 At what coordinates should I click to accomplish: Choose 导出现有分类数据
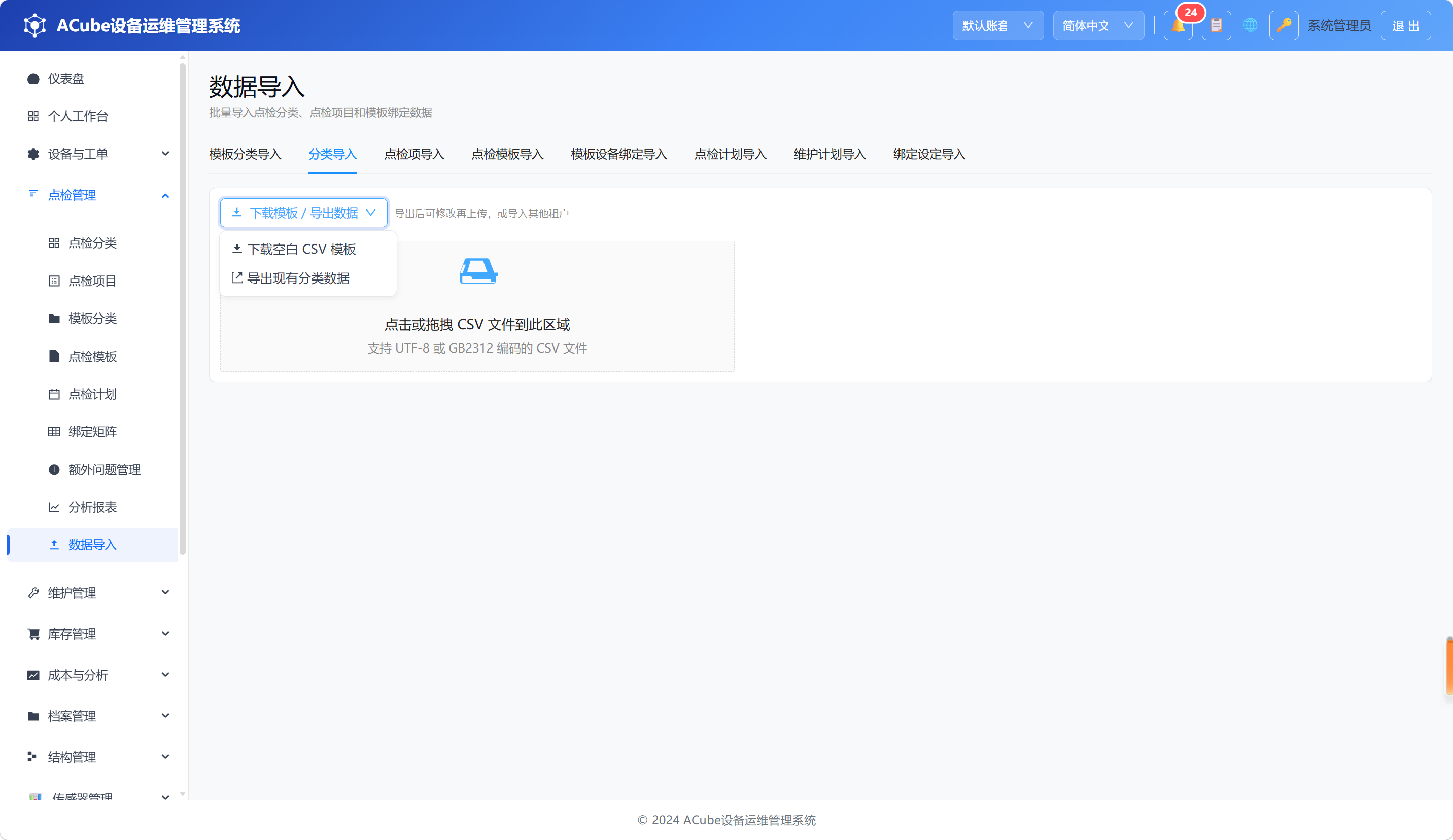308,278
